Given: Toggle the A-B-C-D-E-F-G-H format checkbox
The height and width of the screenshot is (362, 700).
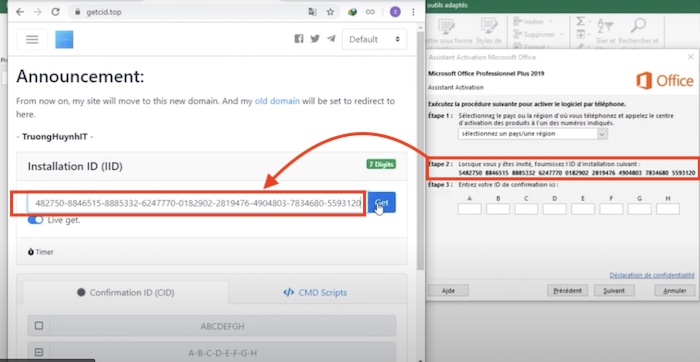Looking at the screenshot, I should (39, 352).
